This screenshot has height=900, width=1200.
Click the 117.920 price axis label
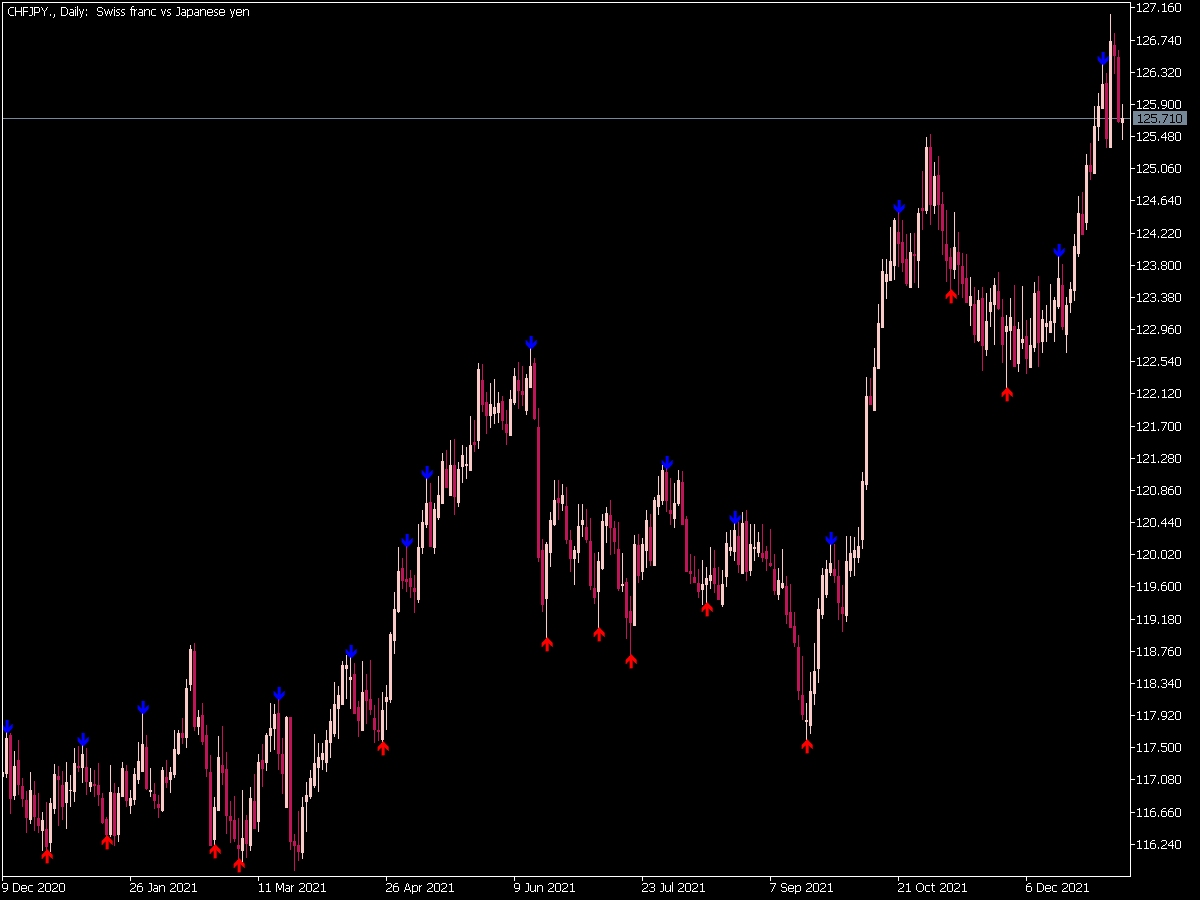click(1160, 715)
